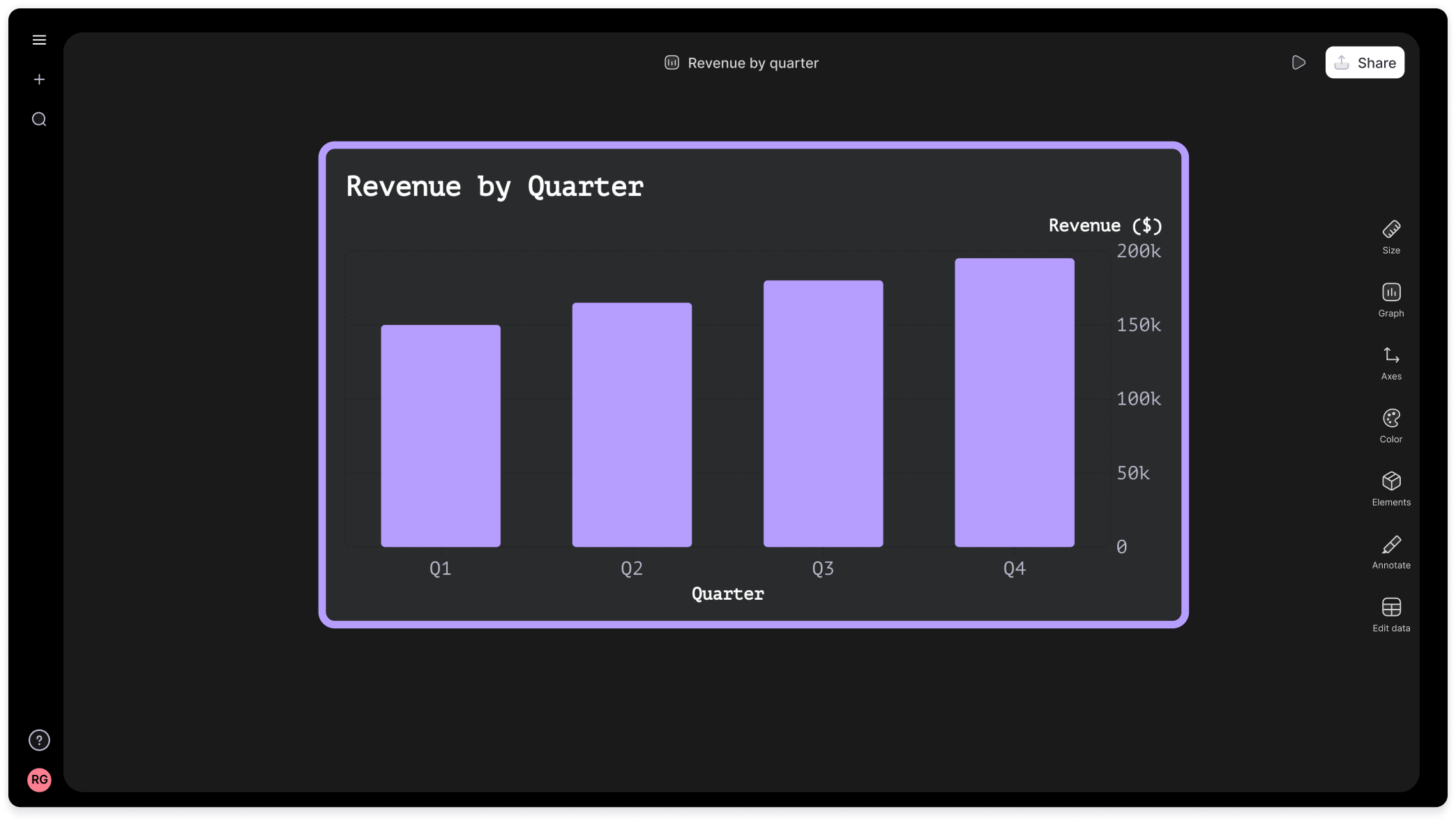The height and width of the screenshot is (823, 1456).
Task: Open the Color palette tool
Action: 1390,425
